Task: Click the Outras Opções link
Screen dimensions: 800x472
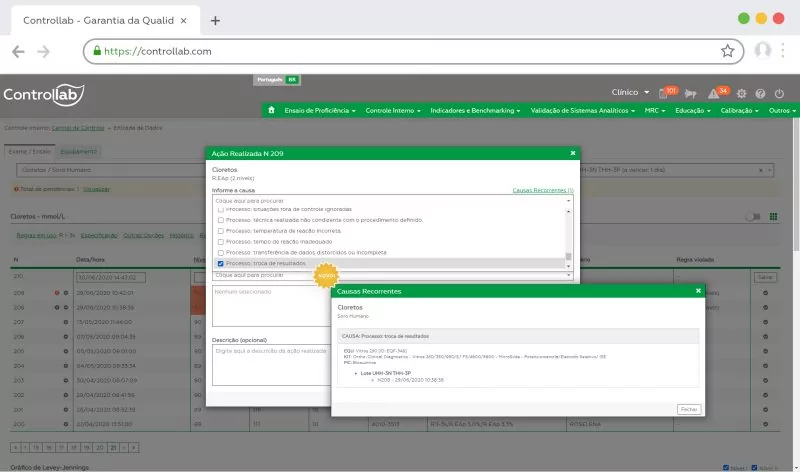Action: coord(143,235)
